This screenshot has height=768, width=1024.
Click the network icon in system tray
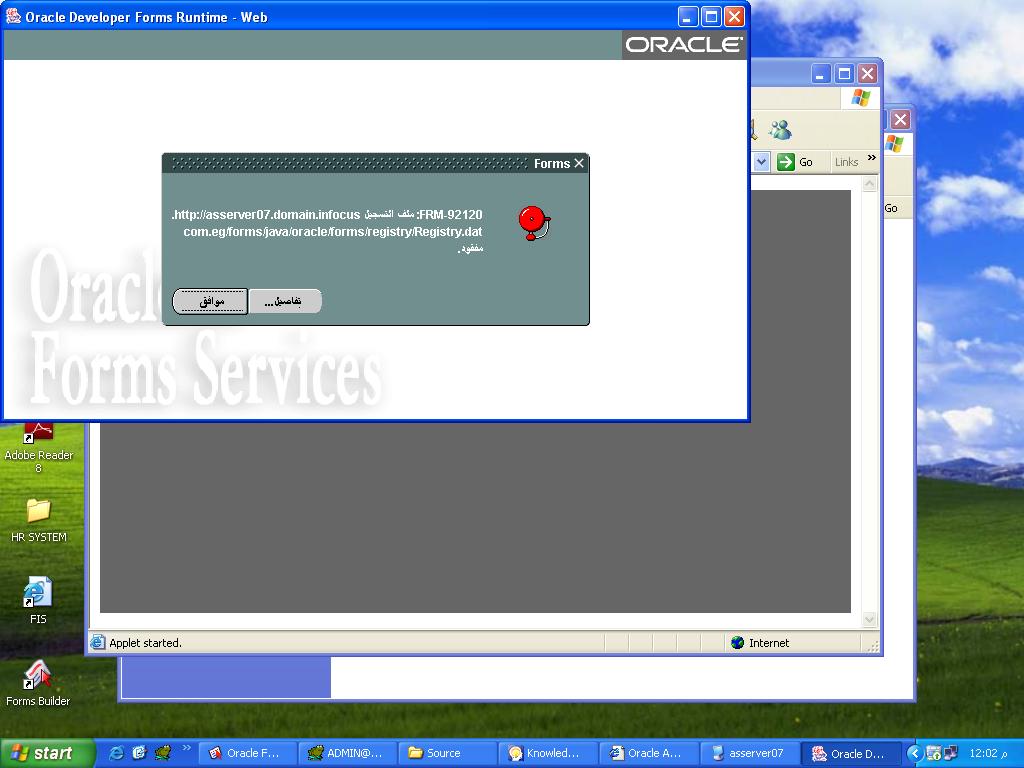[950, 754]
